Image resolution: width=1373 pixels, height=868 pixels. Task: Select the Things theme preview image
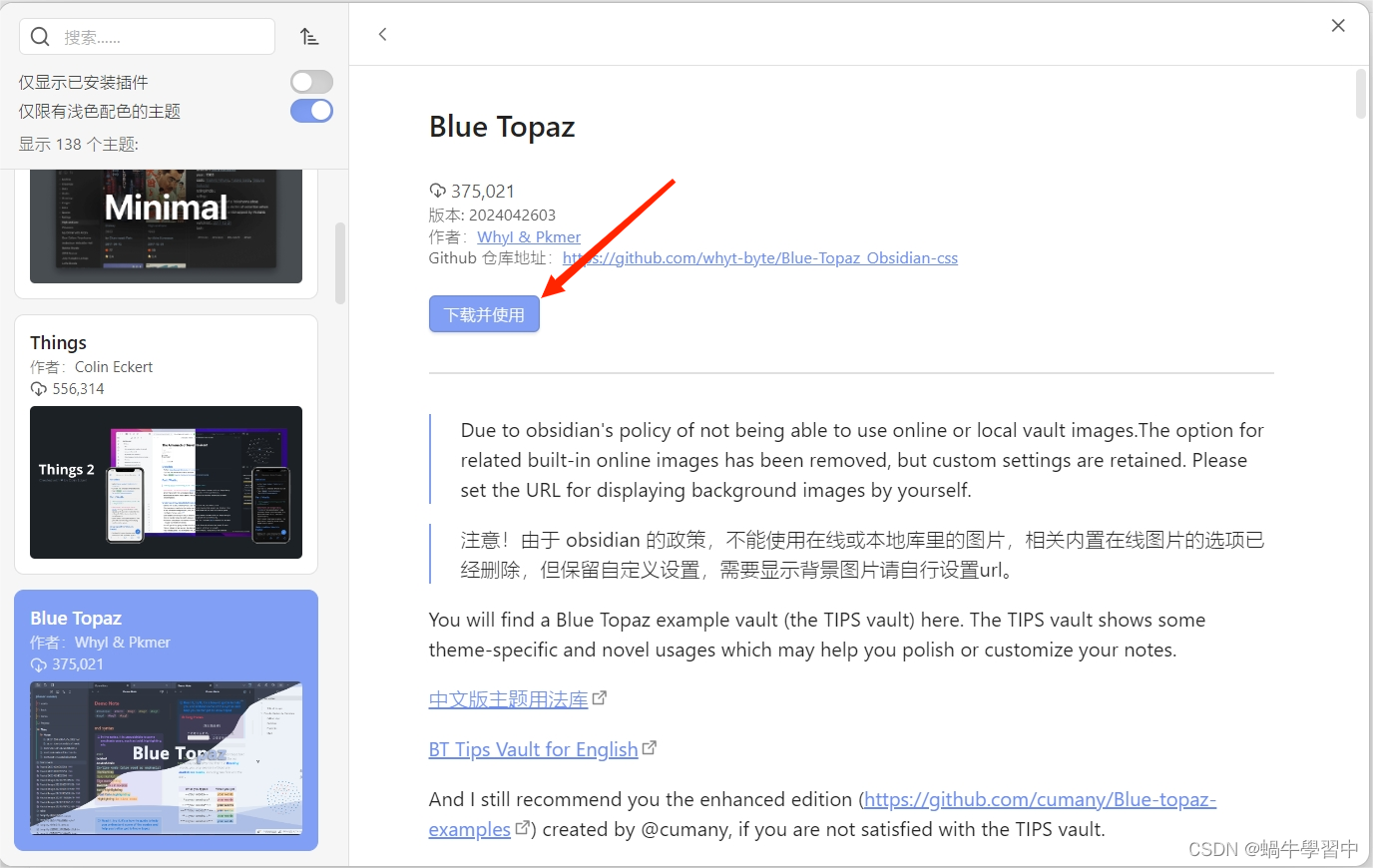(x=166, y=482)
